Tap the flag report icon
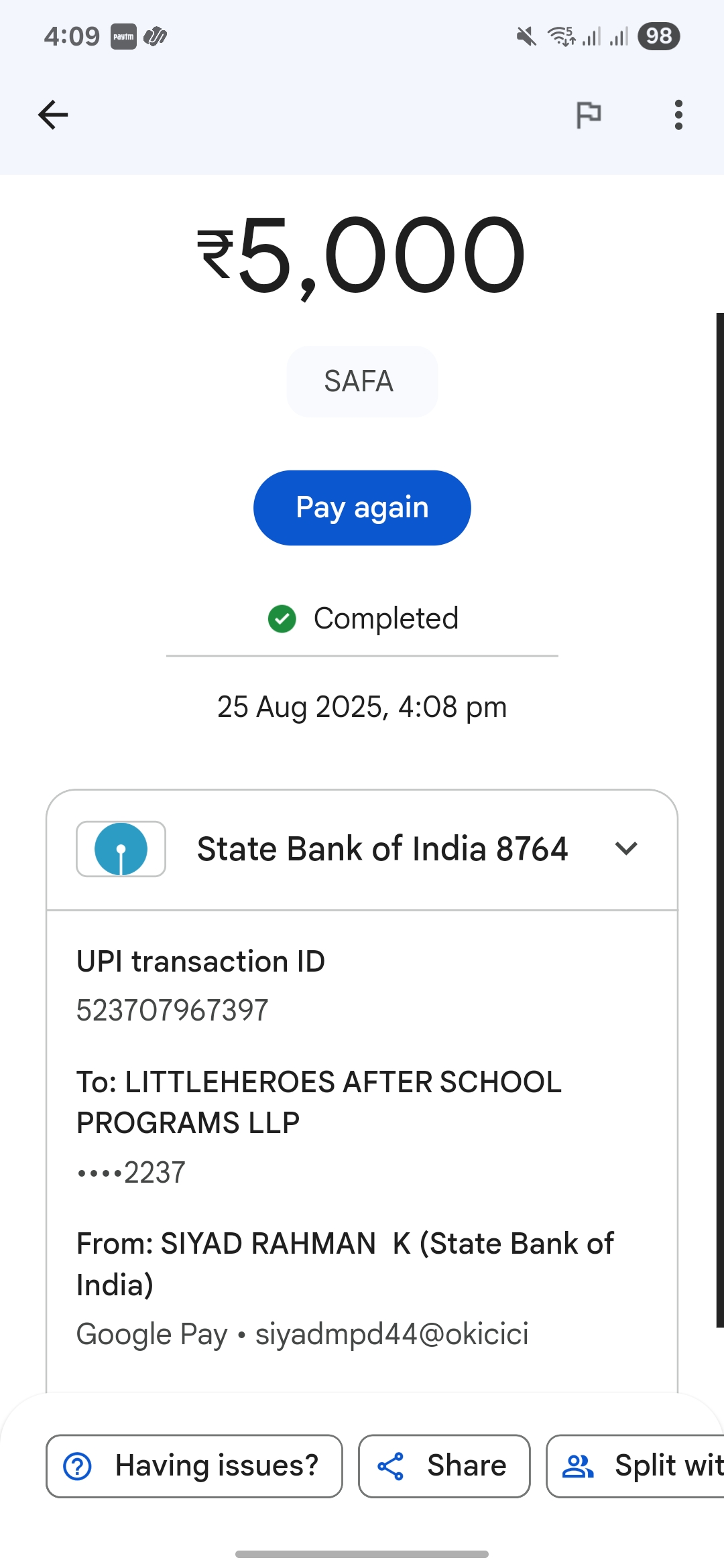 (589, 115)
